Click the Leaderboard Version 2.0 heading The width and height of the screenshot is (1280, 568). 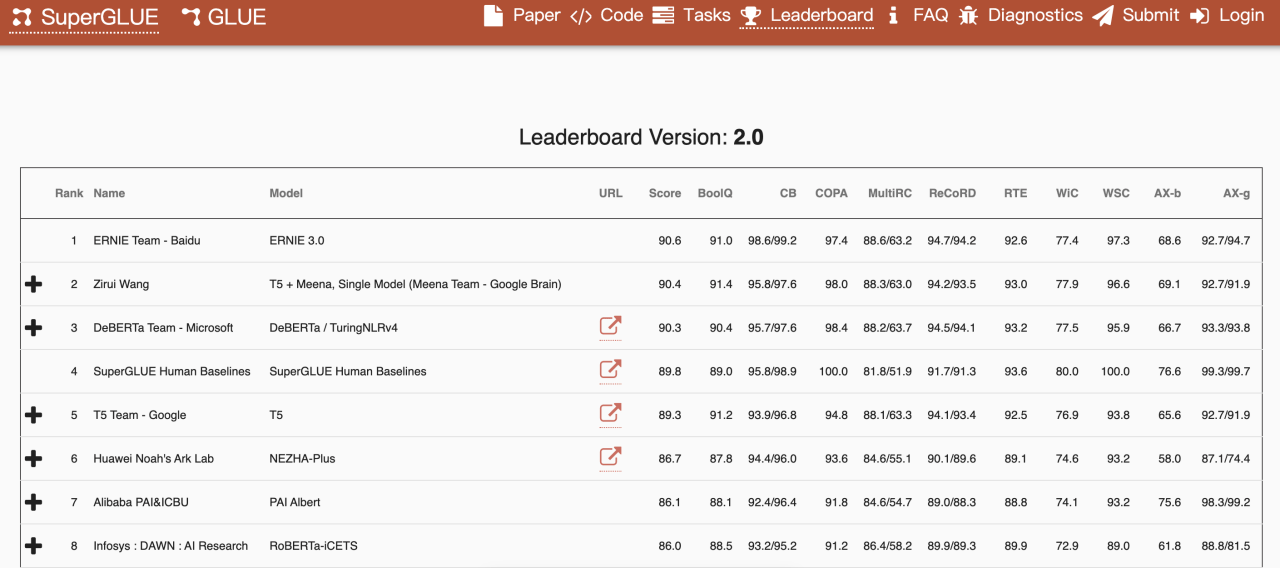pos(641,137)
